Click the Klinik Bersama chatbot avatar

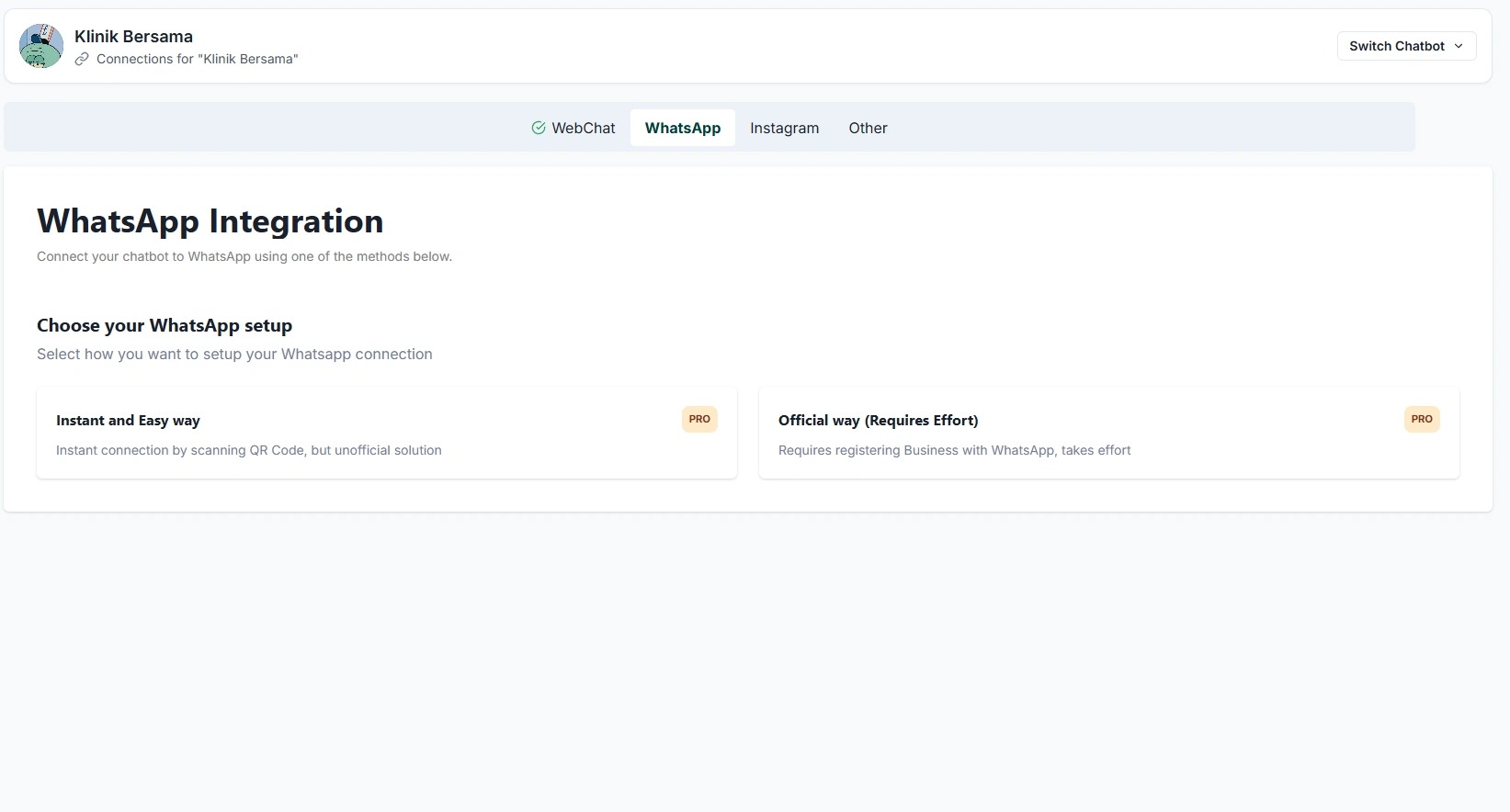(41, 46)
